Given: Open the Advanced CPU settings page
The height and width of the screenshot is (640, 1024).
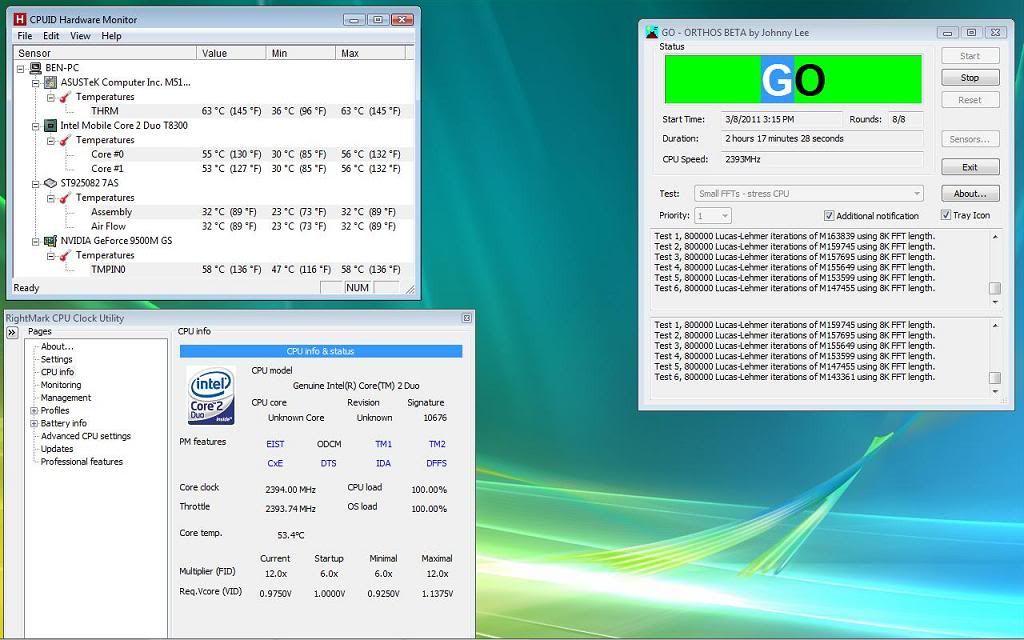Looking at the screenshot, I should click(x=86, y=436).
